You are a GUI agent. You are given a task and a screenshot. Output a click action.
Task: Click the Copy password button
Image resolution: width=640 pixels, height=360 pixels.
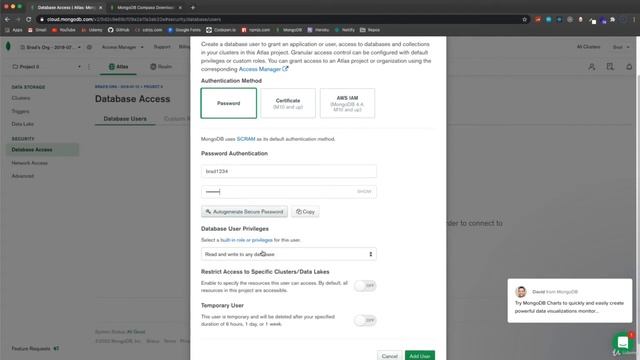point(305,211)
